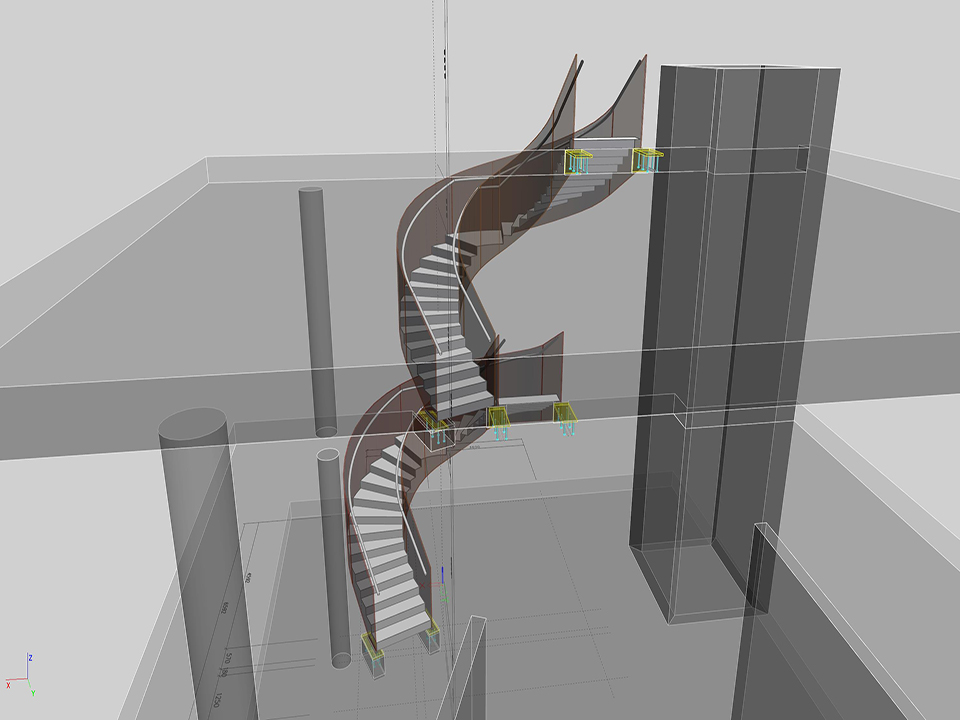Click the bottom-right stair base support
The height and width of the screenshot is (720, 960).
coord(431,635)
